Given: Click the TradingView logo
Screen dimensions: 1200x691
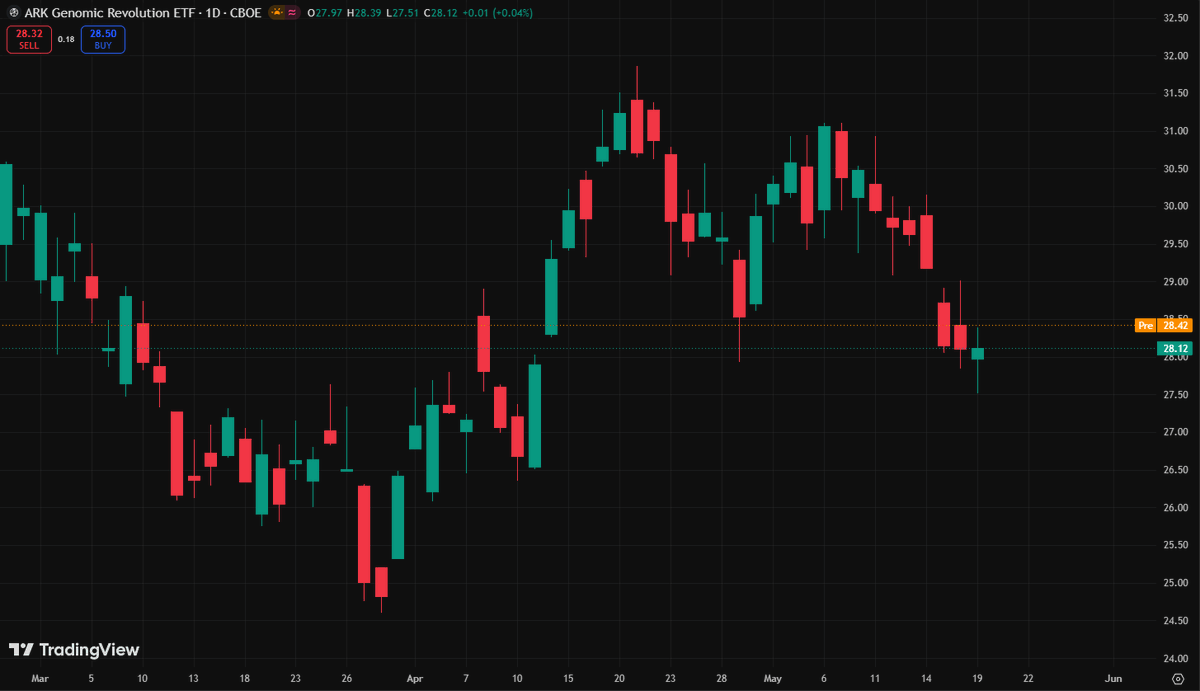Looking at the screenshot, I should pyautogui.click(x=74, y=650).
